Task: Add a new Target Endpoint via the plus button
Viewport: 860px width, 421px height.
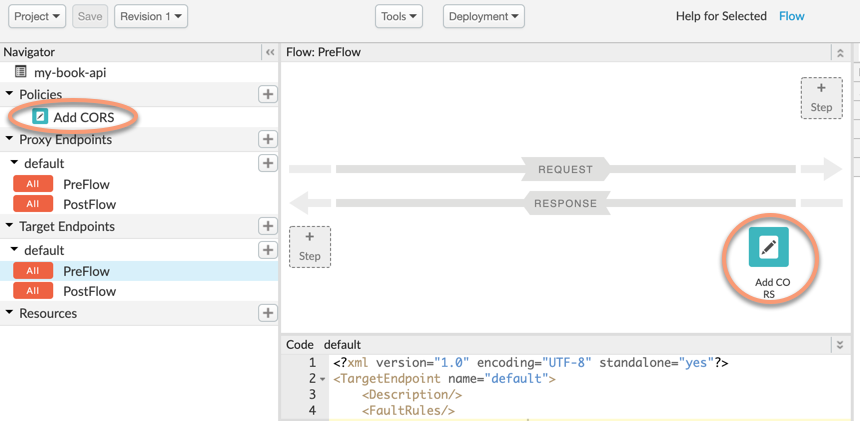Action: point(268,226)
